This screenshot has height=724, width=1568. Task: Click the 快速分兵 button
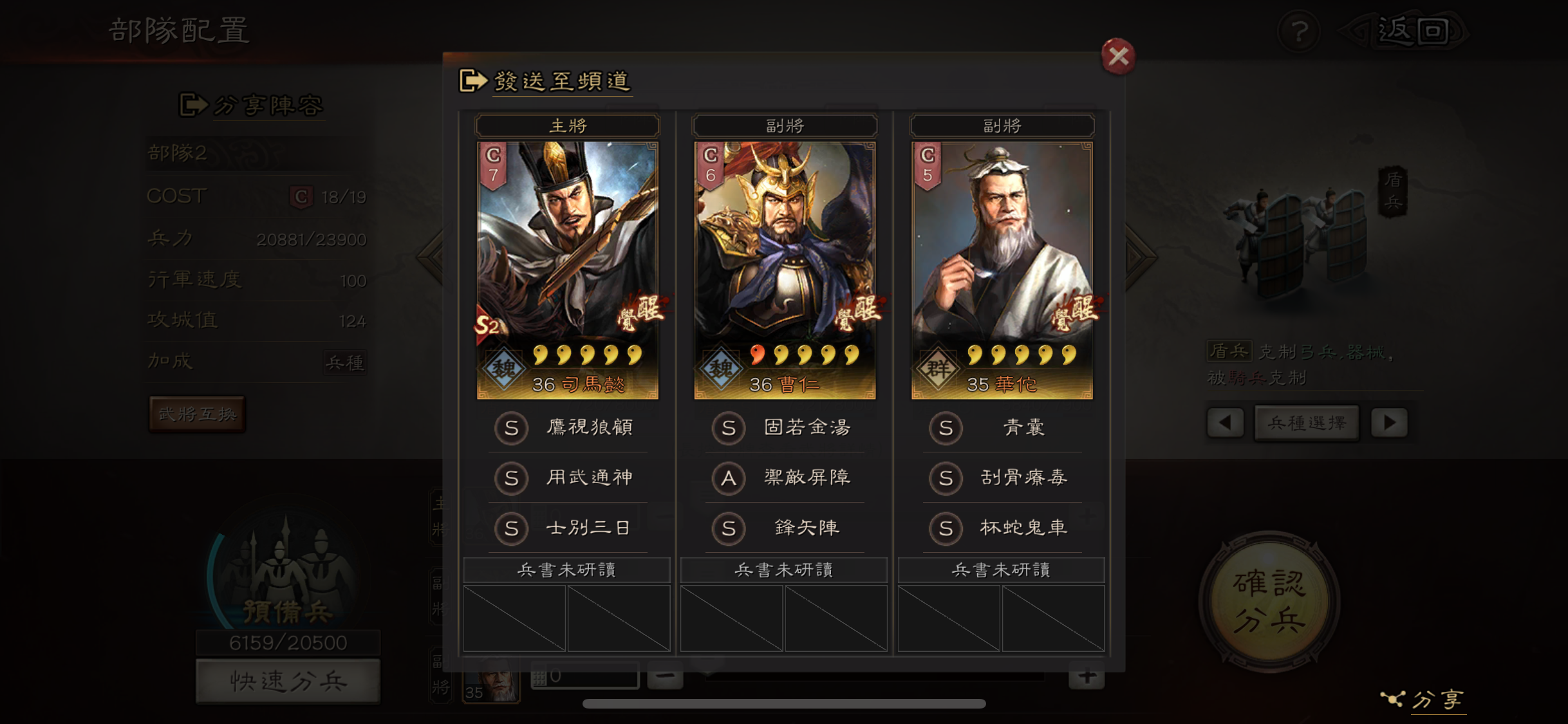pyautogui.click(x=288, y=681)
